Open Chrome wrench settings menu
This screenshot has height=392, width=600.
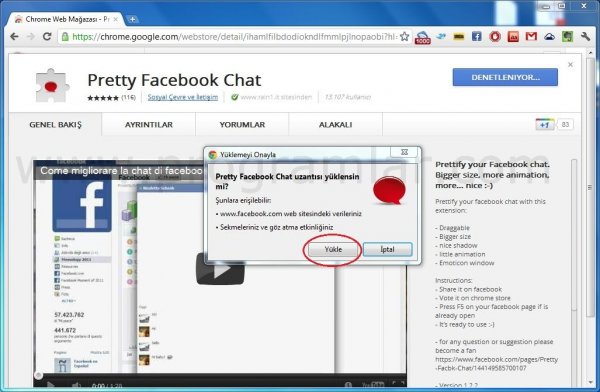point(585,37)
